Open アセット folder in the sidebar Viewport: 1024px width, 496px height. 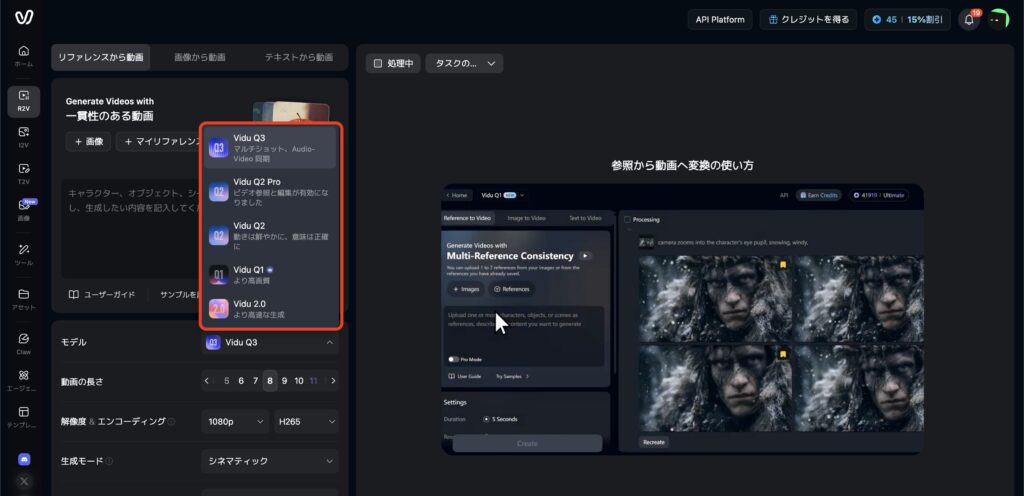pos(24,300)
